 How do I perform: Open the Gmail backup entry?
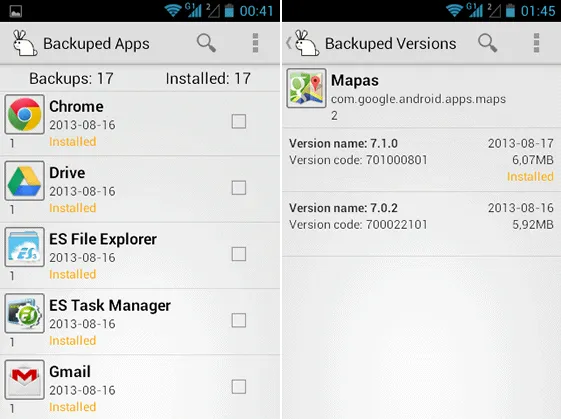tap(140, 387)
